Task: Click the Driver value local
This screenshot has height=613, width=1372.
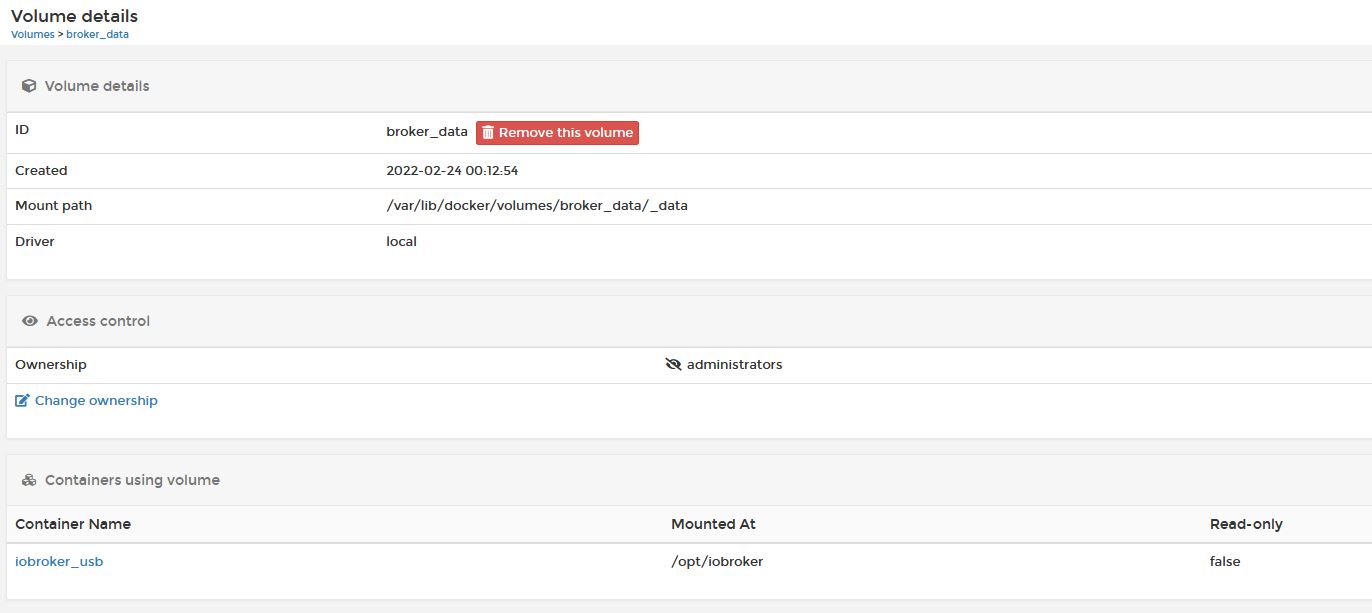Action: pos(401,241)
